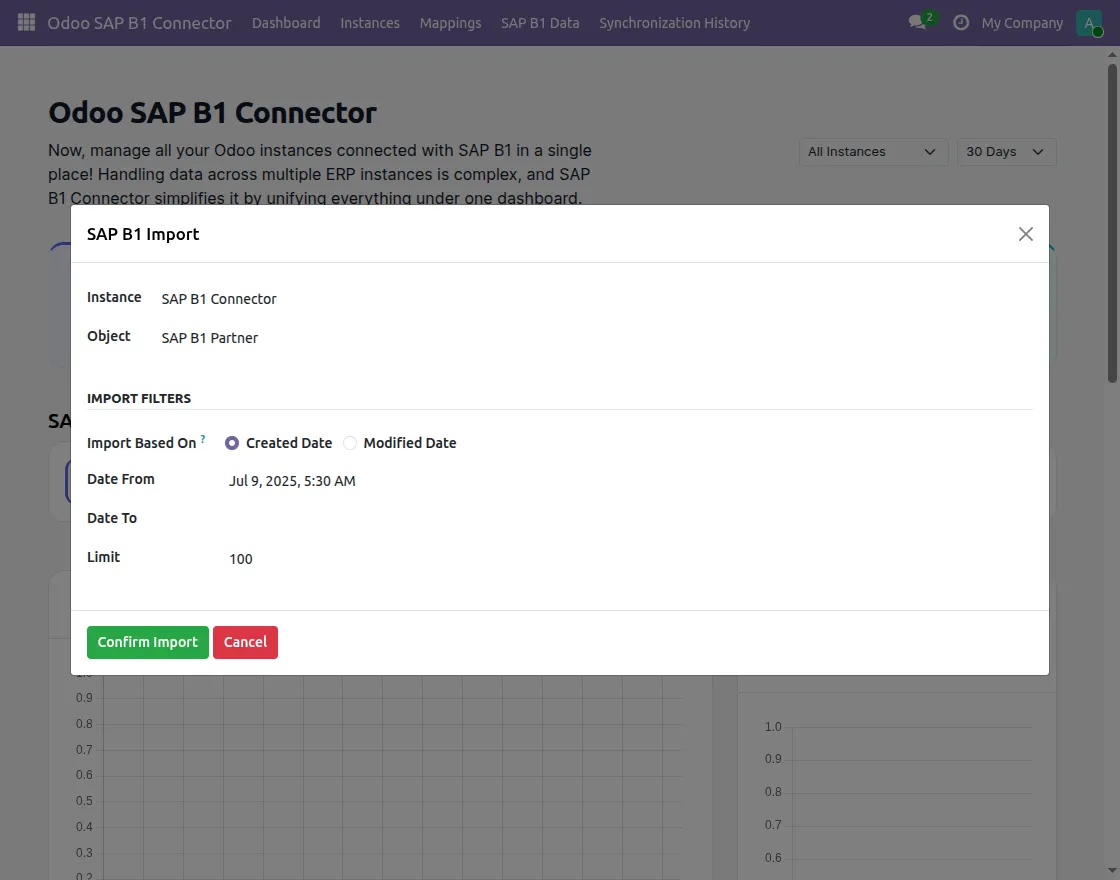Close the SAP B1 Import dialog

pyautogui.click(x=1026, y=234)
